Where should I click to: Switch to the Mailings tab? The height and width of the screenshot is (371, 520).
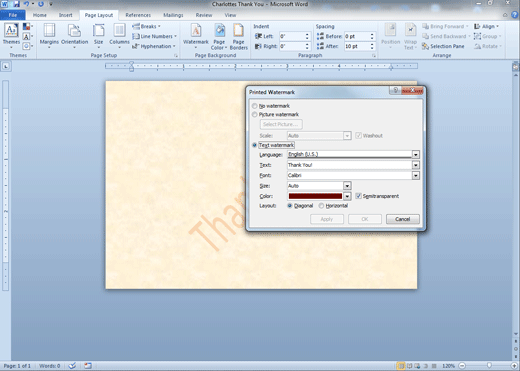173,15
